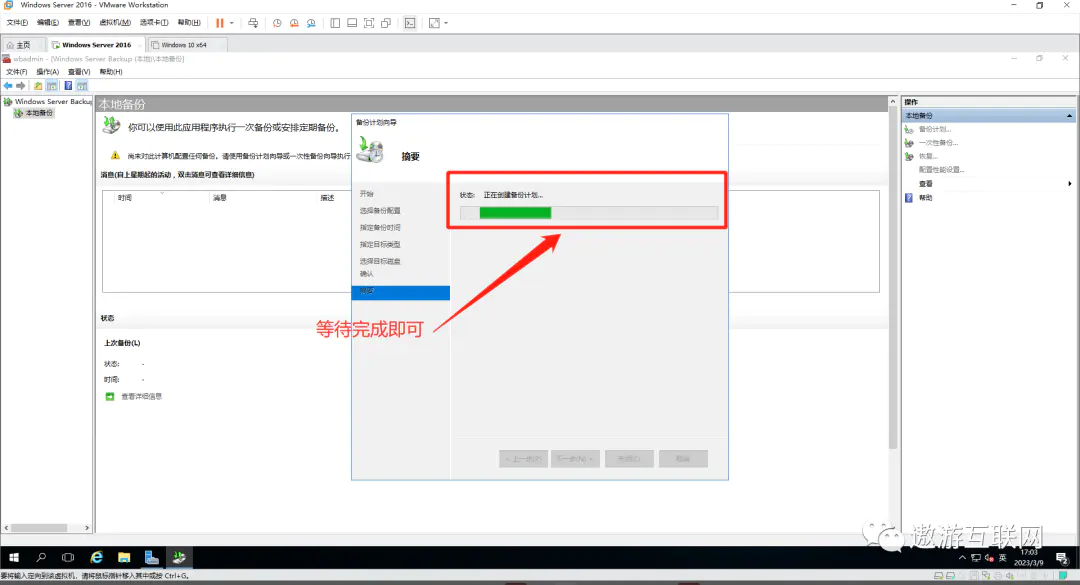Open Internet Explorer from the taskbar
1080x585 pixels.
pos(96,557)
